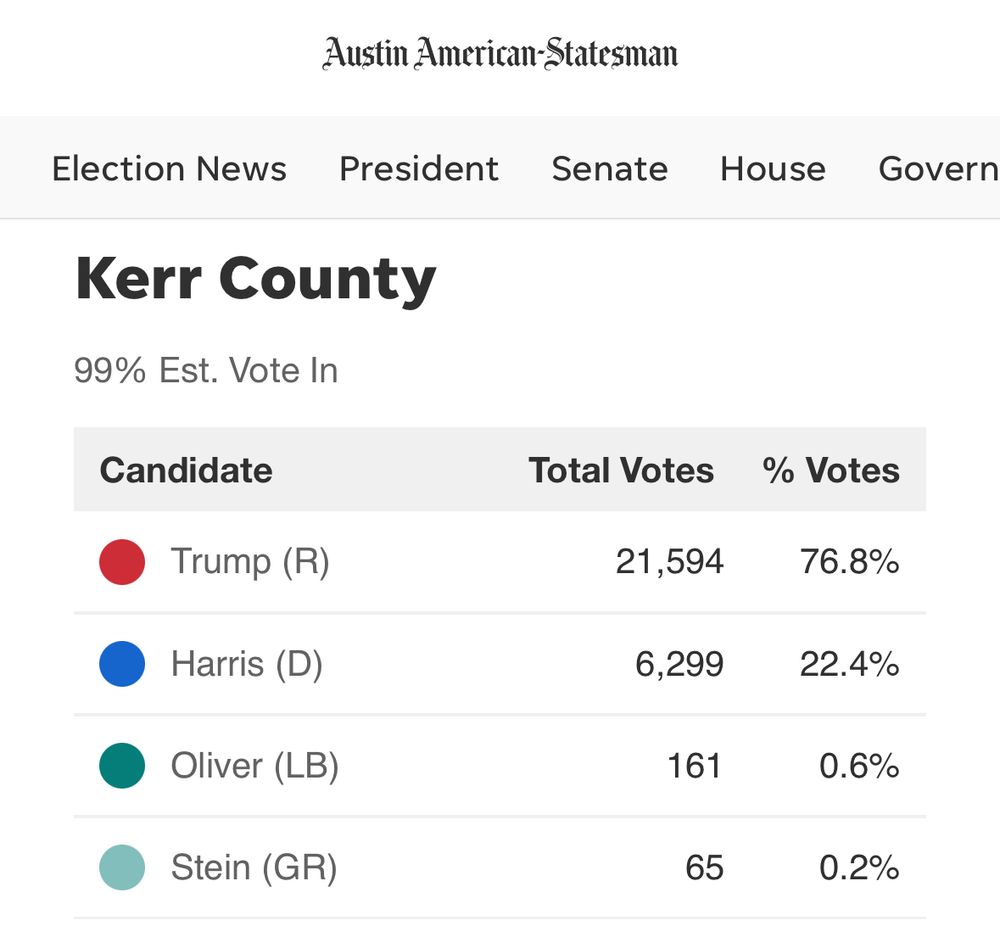The width and height of the screenshot is (1000, 941).
Task: Select the House tab
Action: [773, 169]
